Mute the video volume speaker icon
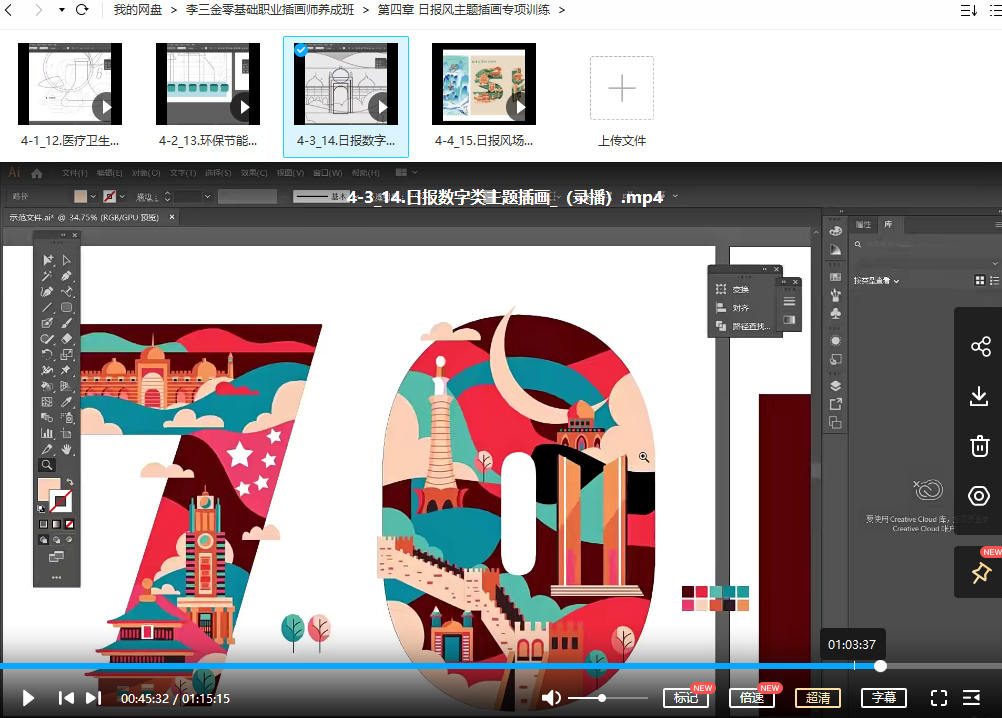The width and height of the screenshot is (1002, 718). 551,698
